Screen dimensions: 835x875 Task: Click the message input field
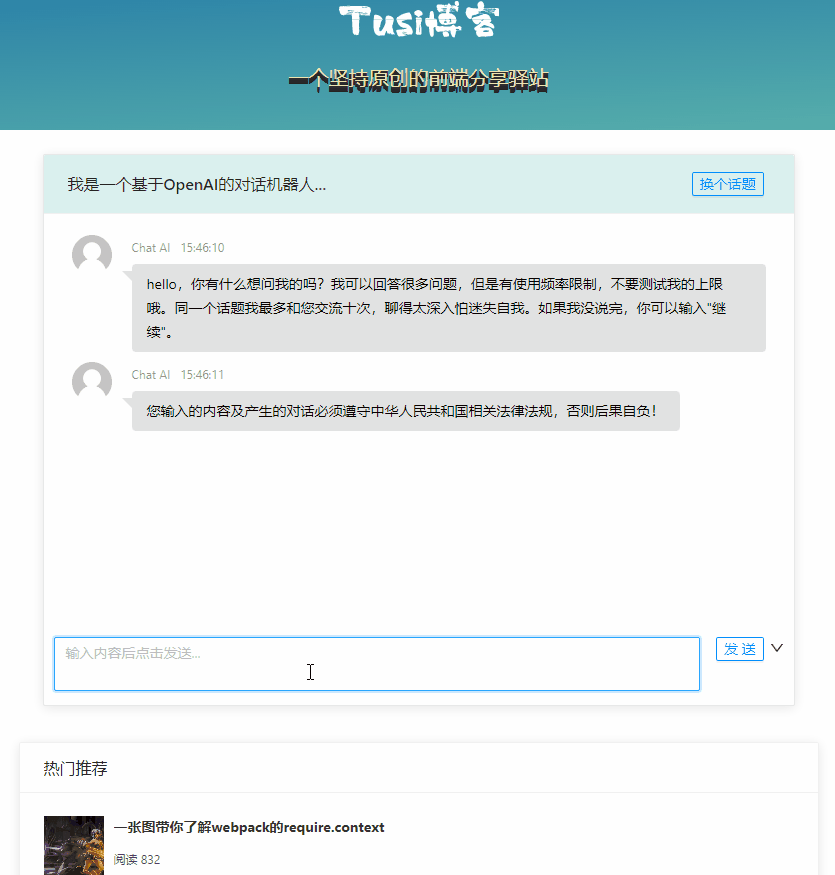click(x=377, y=663)
